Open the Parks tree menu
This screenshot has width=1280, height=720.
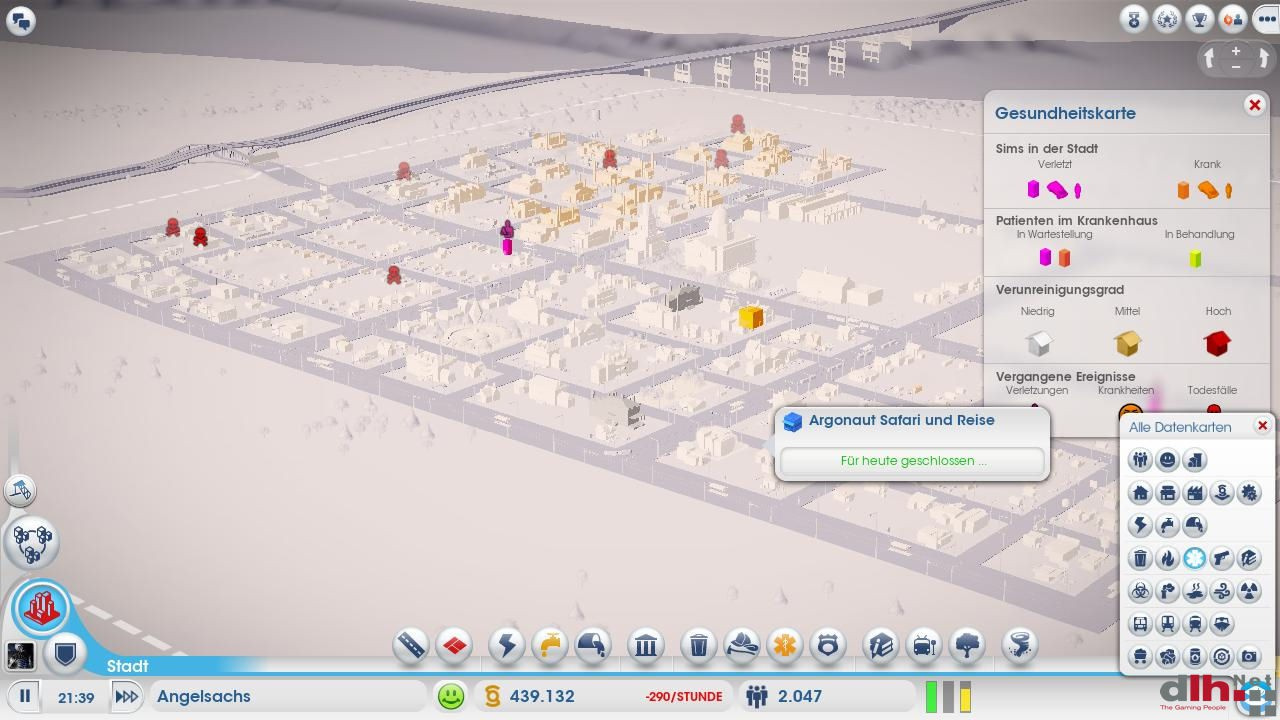pos(967,646)
